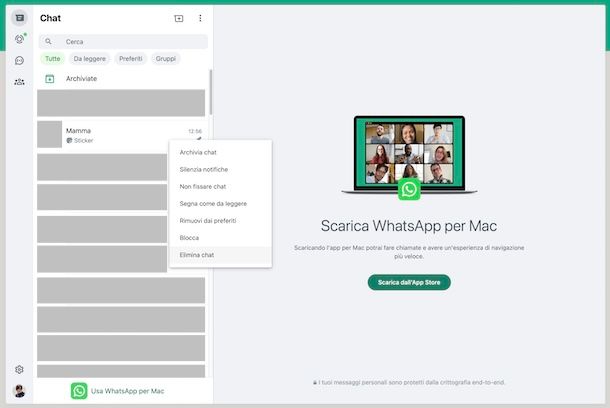
Task: Click the laptop video call illustration
Action: tap(409, 156)
